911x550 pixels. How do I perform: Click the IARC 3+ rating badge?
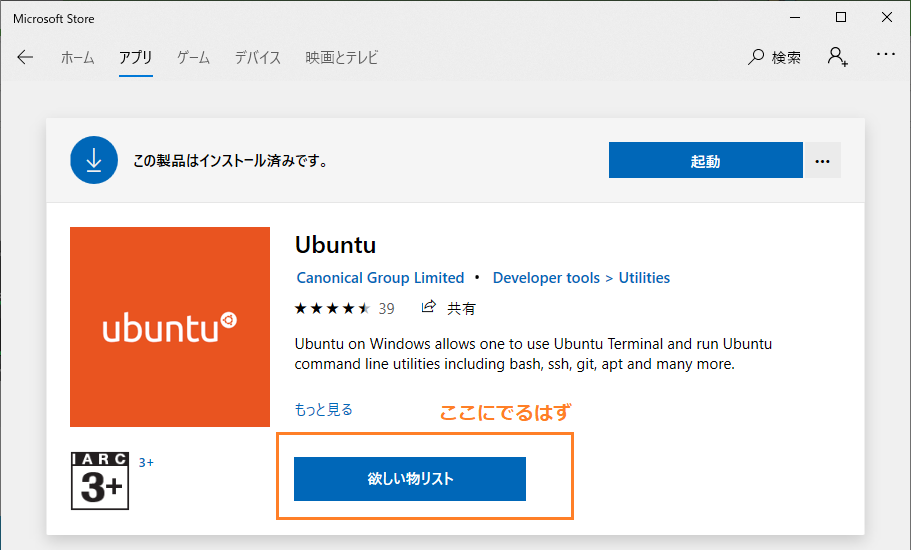coord(100,481)
